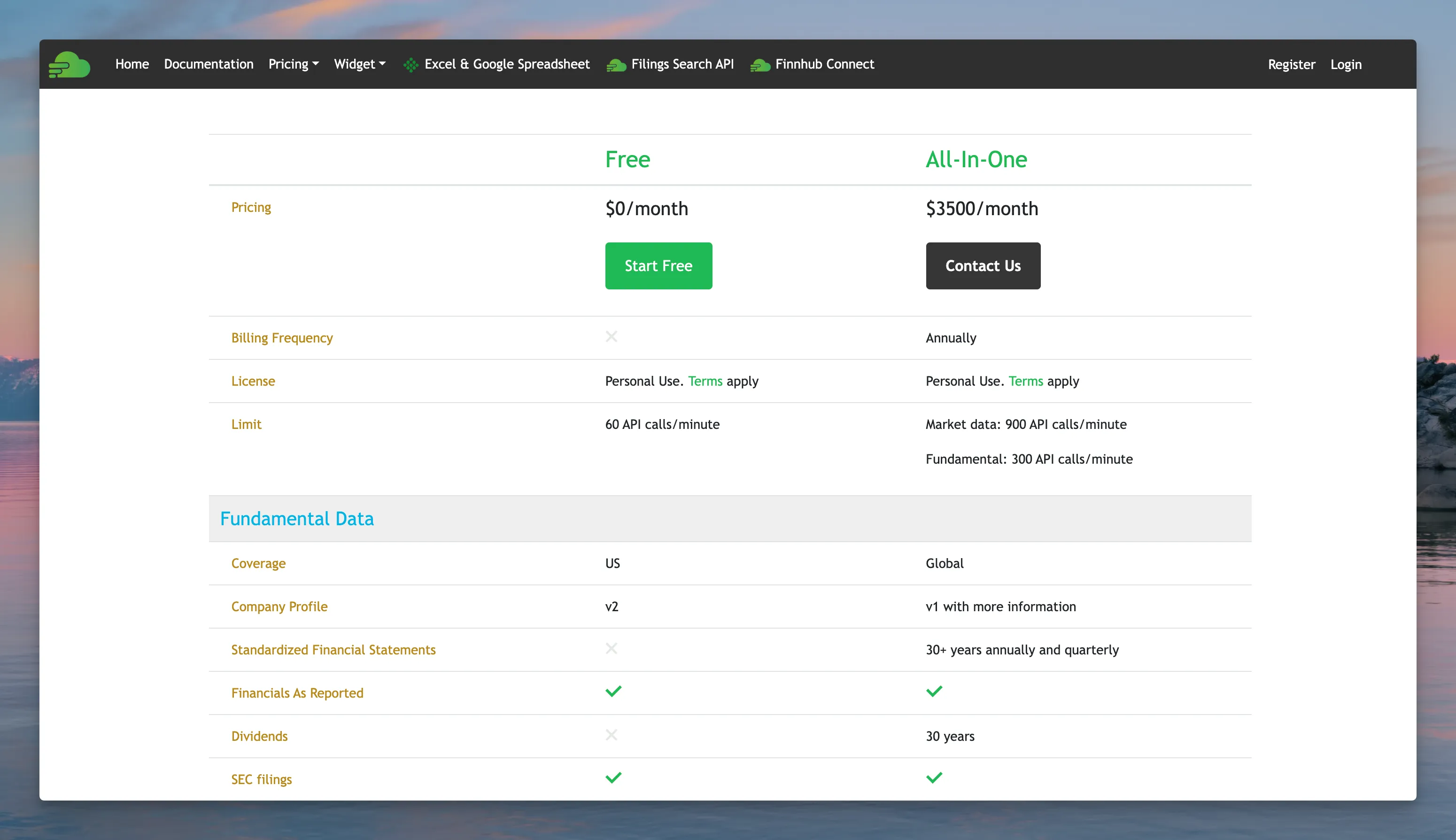Screen dimensions: 1456x840
Task: Open the Pricing dropdown menu
Action: click(x=294, y=64)
